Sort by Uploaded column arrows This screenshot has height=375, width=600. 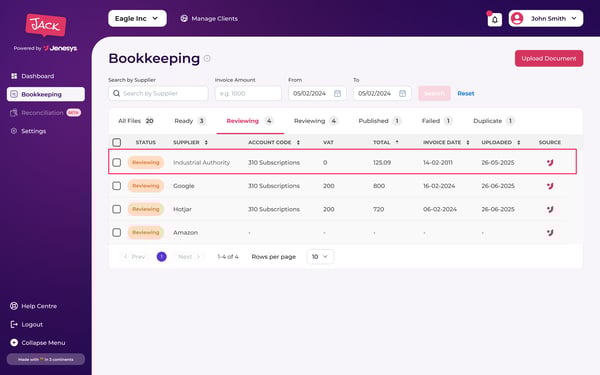[x=518, y=142]
